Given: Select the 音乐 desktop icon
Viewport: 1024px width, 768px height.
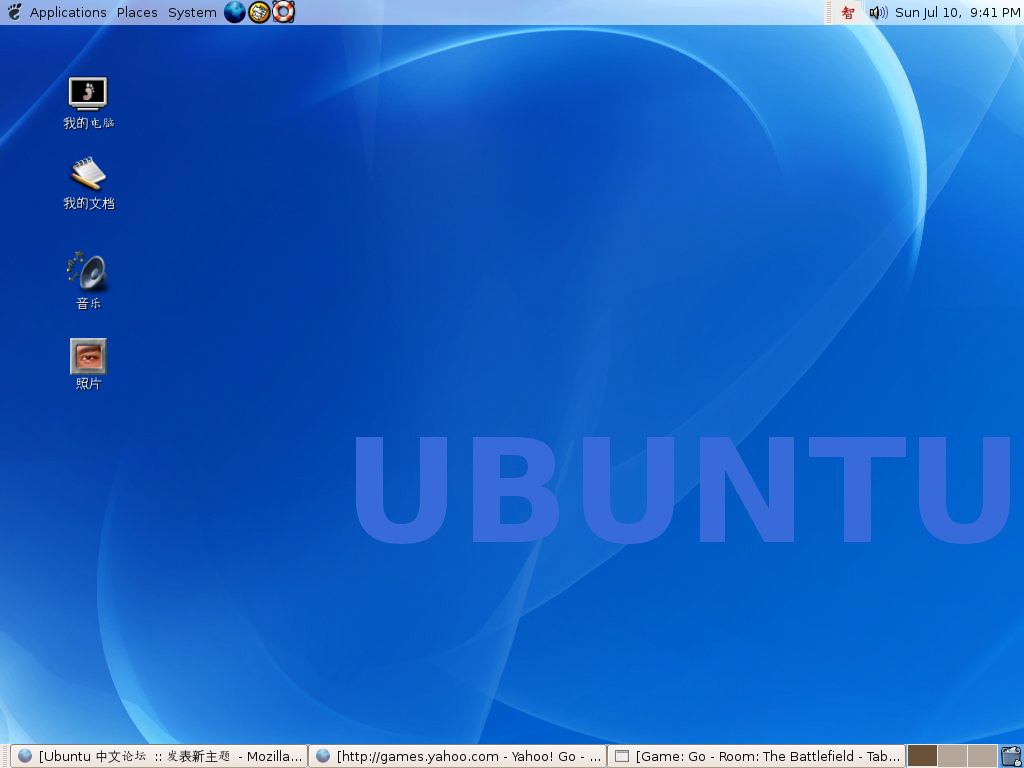Looking at the screenshot, I should 88,281.
